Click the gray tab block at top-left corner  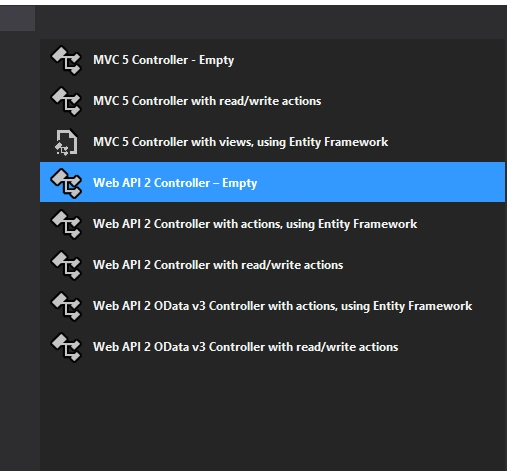(x=17, y=18)
